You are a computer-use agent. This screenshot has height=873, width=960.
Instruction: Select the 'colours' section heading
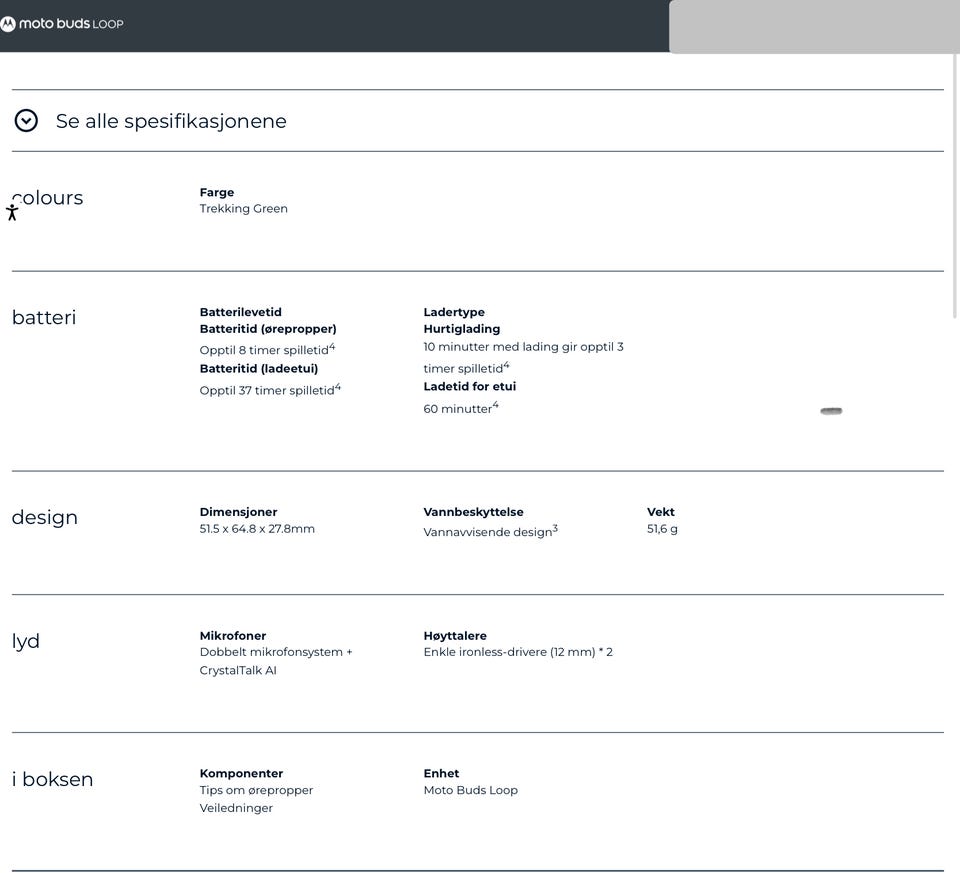click(x=50, y=198)
